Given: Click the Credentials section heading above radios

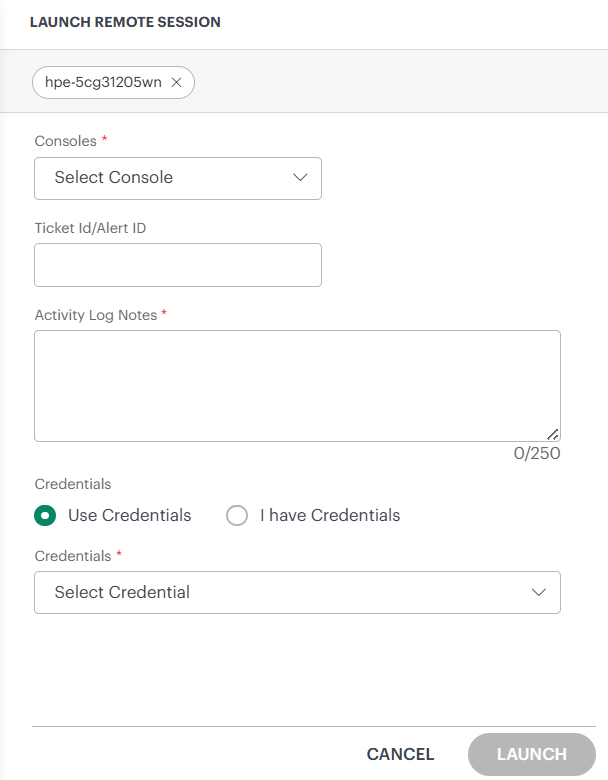Looking at the screenshot, I should coord(72,484).
